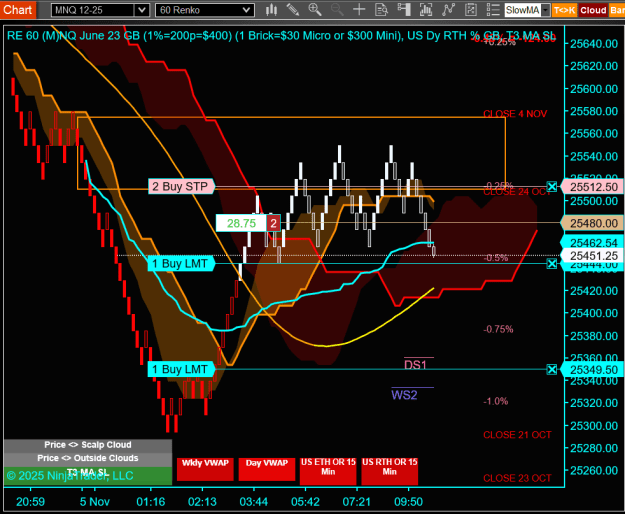This screenshot has height=514, width=625.
Task: Click the 25480.00 entry price marker
Action: click(x=593, y=223)
